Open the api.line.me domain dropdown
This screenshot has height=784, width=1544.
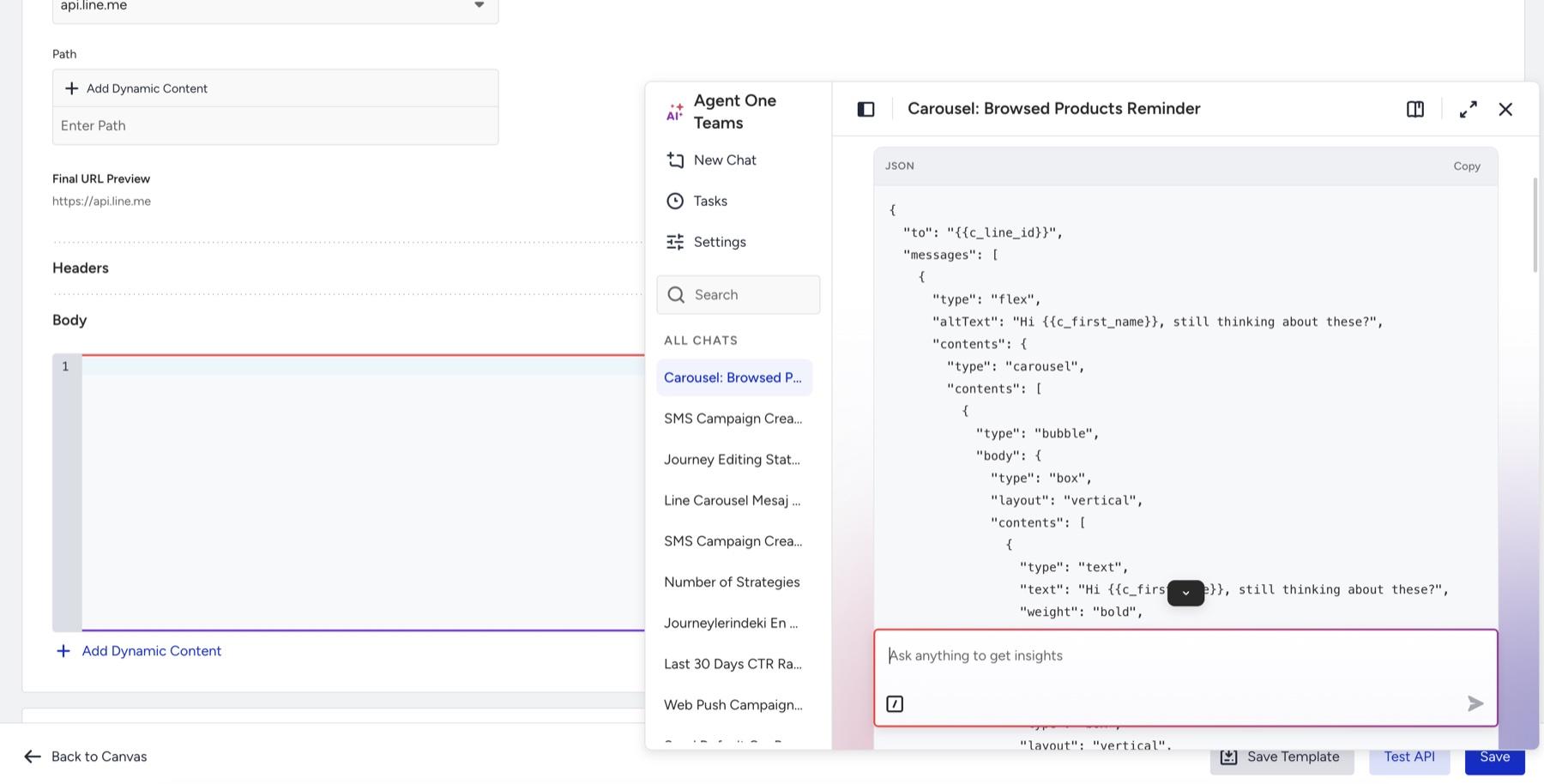click(275, 7)
